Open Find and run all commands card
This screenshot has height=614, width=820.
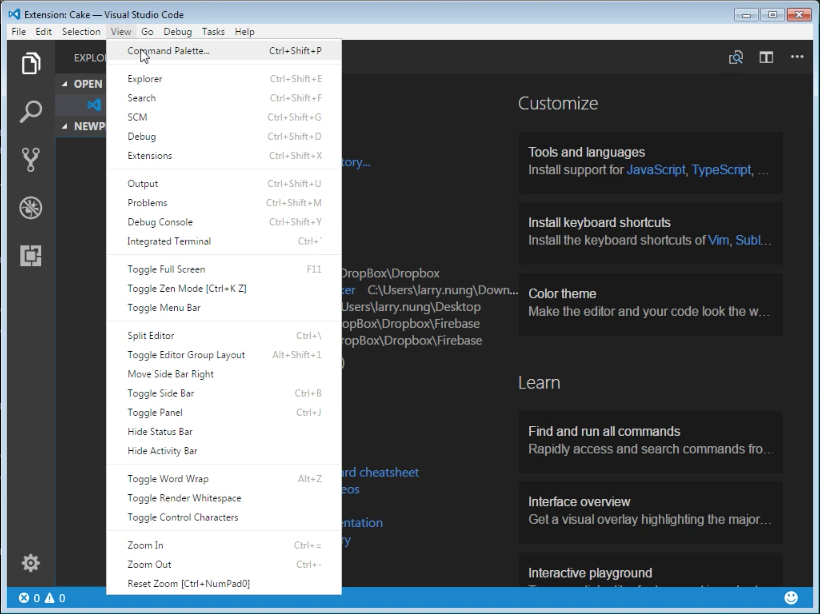[x=651, y=442]
